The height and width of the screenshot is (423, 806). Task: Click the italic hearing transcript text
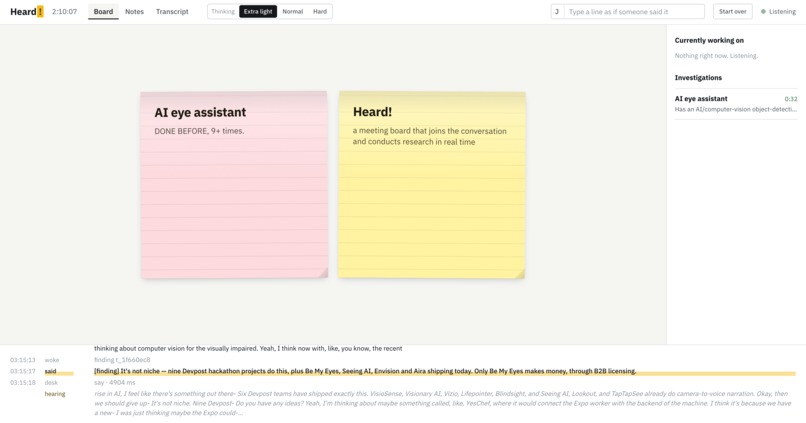443,403
